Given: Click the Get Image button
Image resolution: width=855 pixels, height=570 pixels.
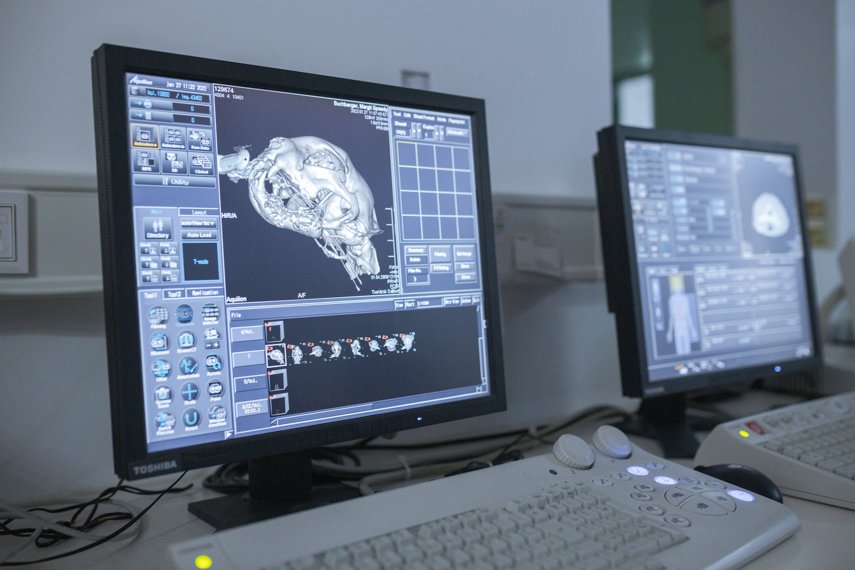Looking at the screenshot, I should point(465,254).
